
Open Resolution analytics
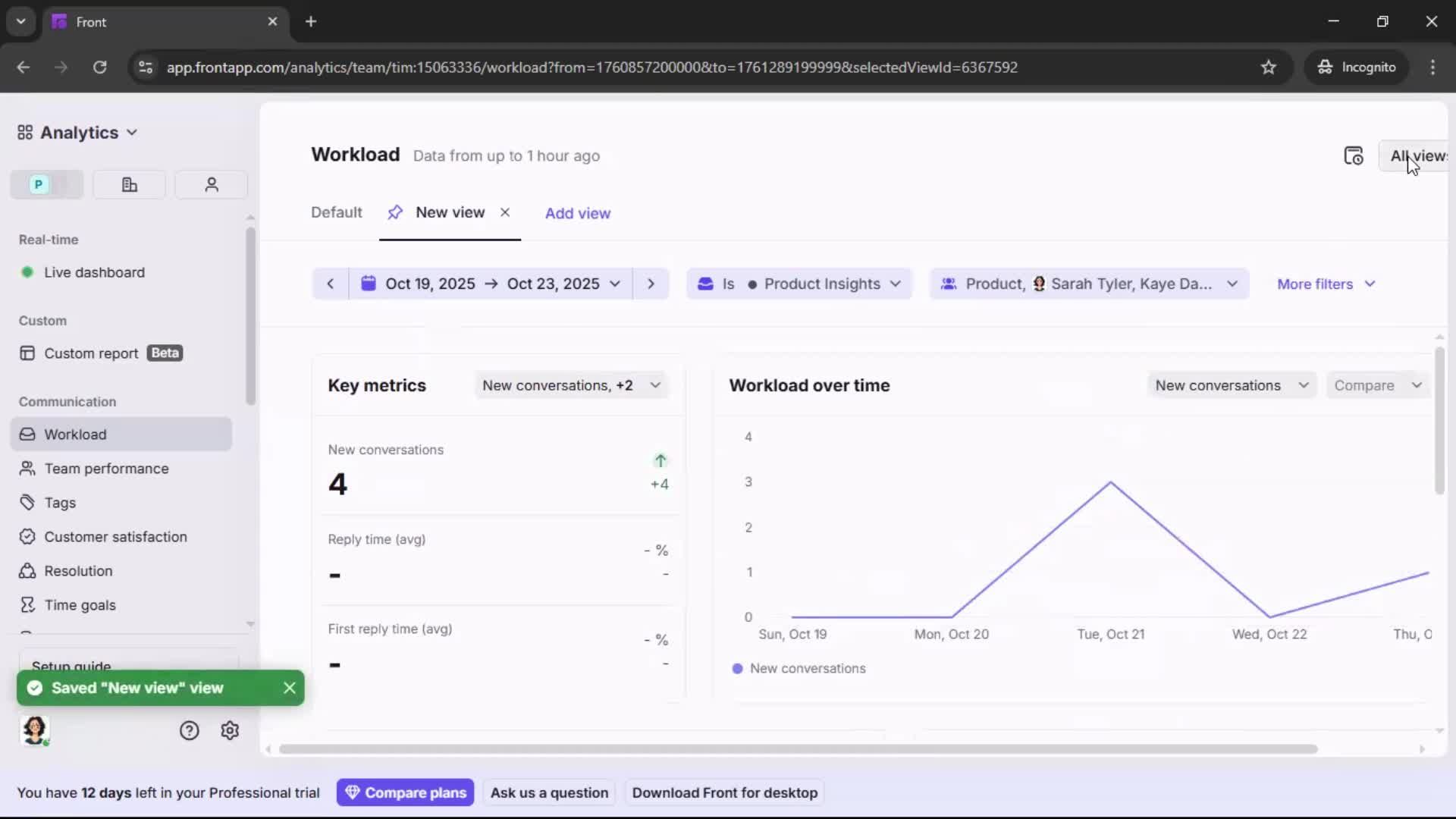(x=78, y=570)
